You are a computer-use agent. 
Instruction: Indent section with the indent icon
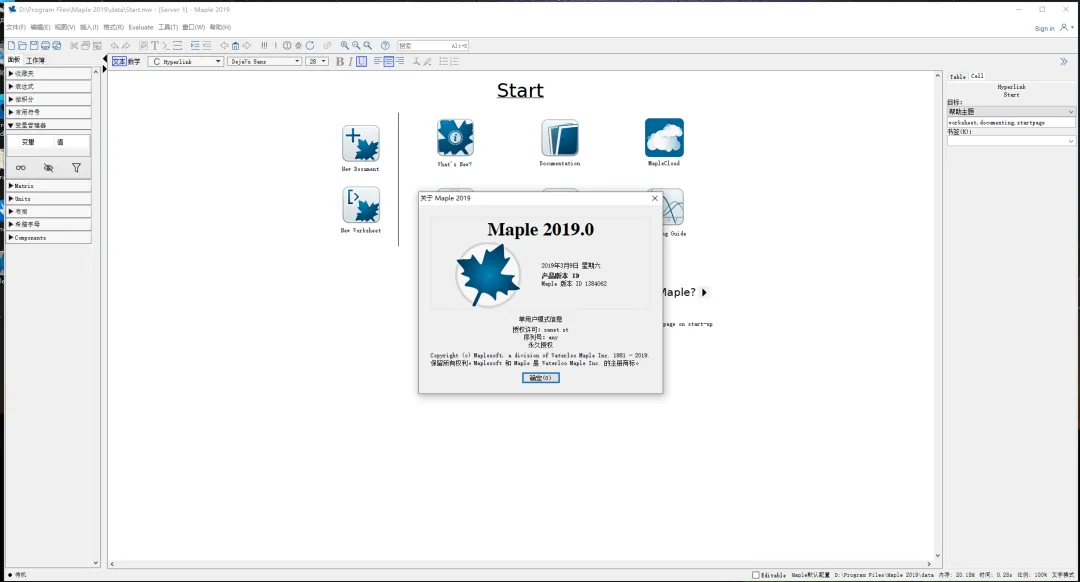(195, 45)
